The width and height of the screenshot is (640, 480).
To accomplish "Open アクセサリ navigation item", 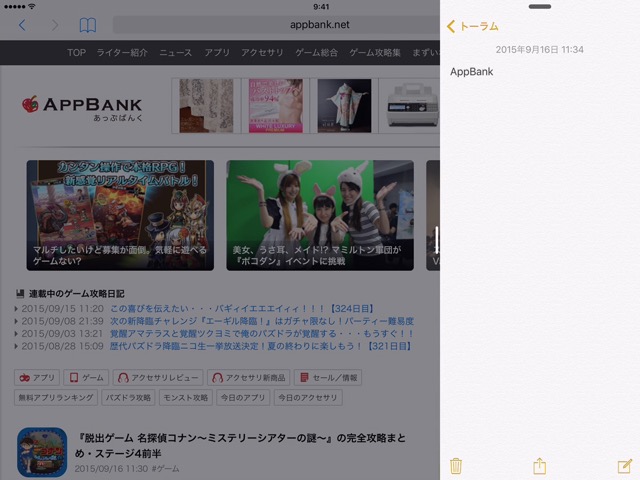I will click(x=262, y=53).
